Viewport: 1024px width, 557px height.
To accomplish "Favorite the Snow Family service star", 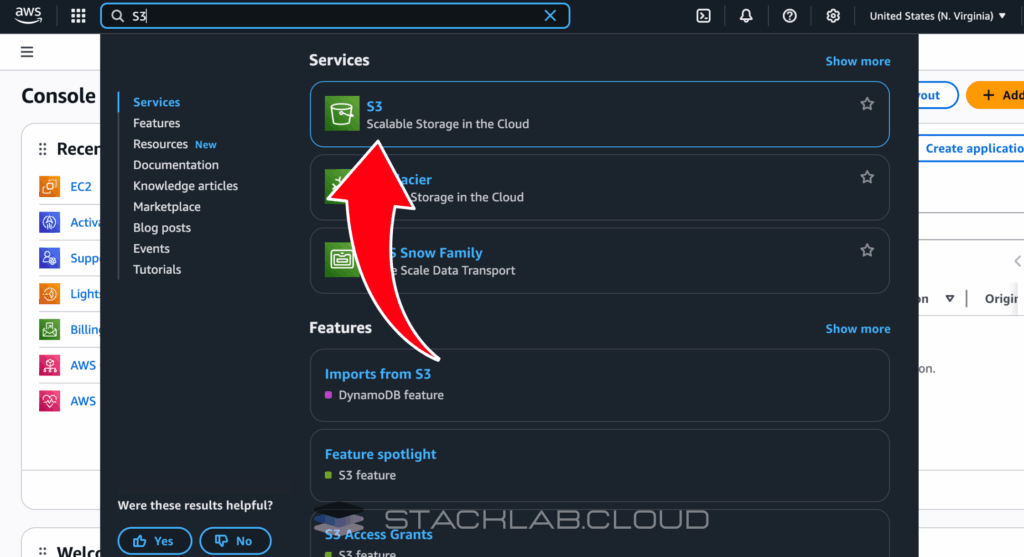I will [867, 250].
